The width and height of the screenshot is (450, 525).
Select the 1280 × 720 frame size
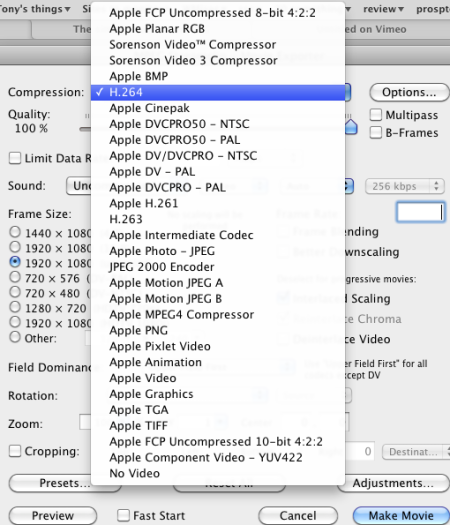pyautogui.click(x=15, y=307)
